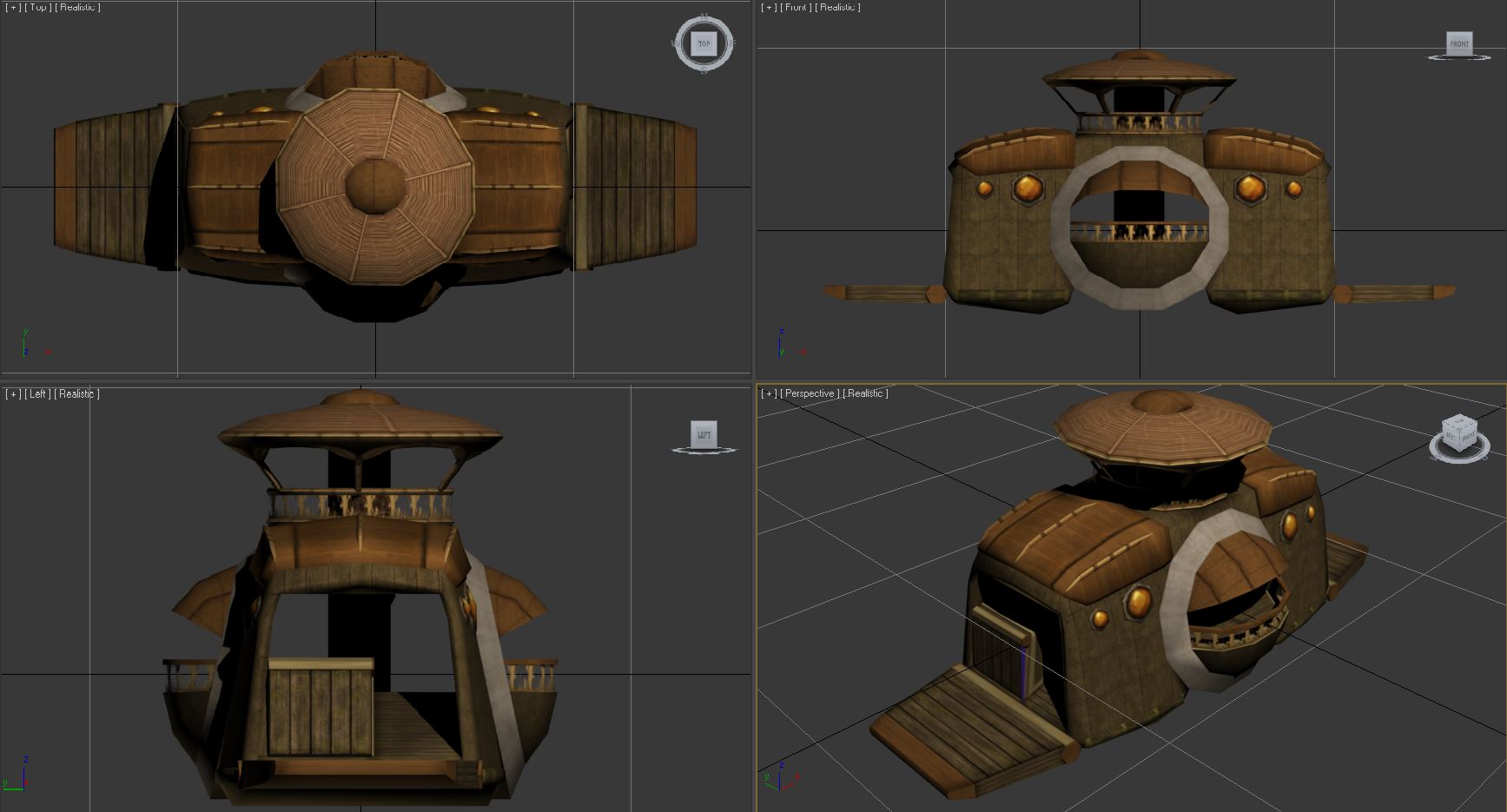Screen dimensions: 1507x812
Task: Open the [Perspective] view label menu
Action: [810, 394]
